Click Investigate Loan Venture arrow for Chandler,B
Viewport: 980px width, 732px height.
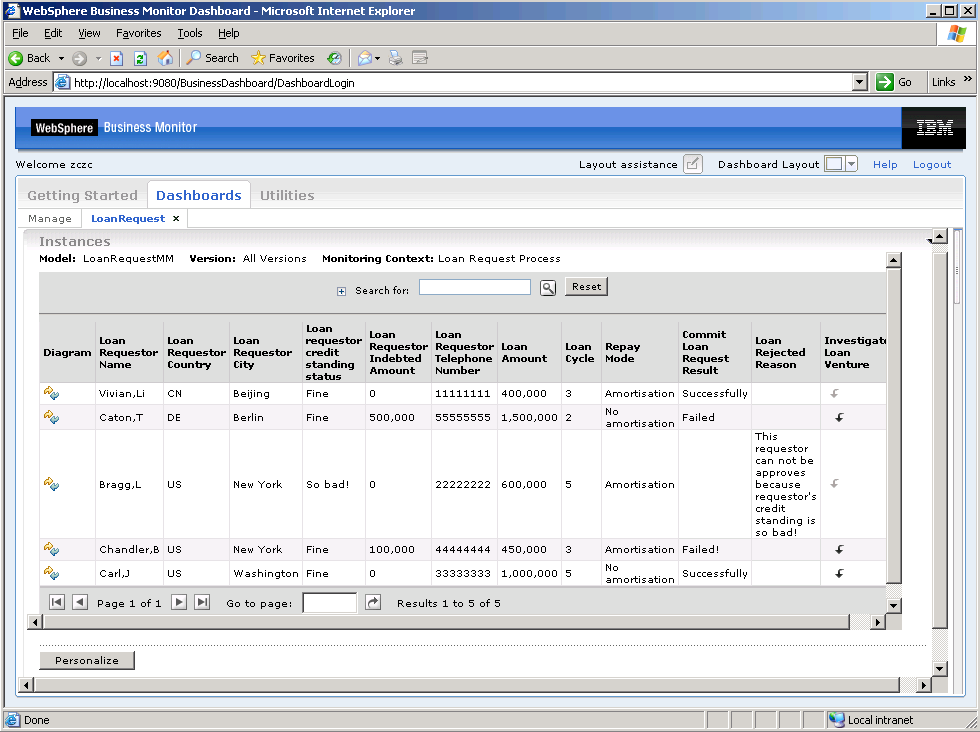click(x=839, y=549)
